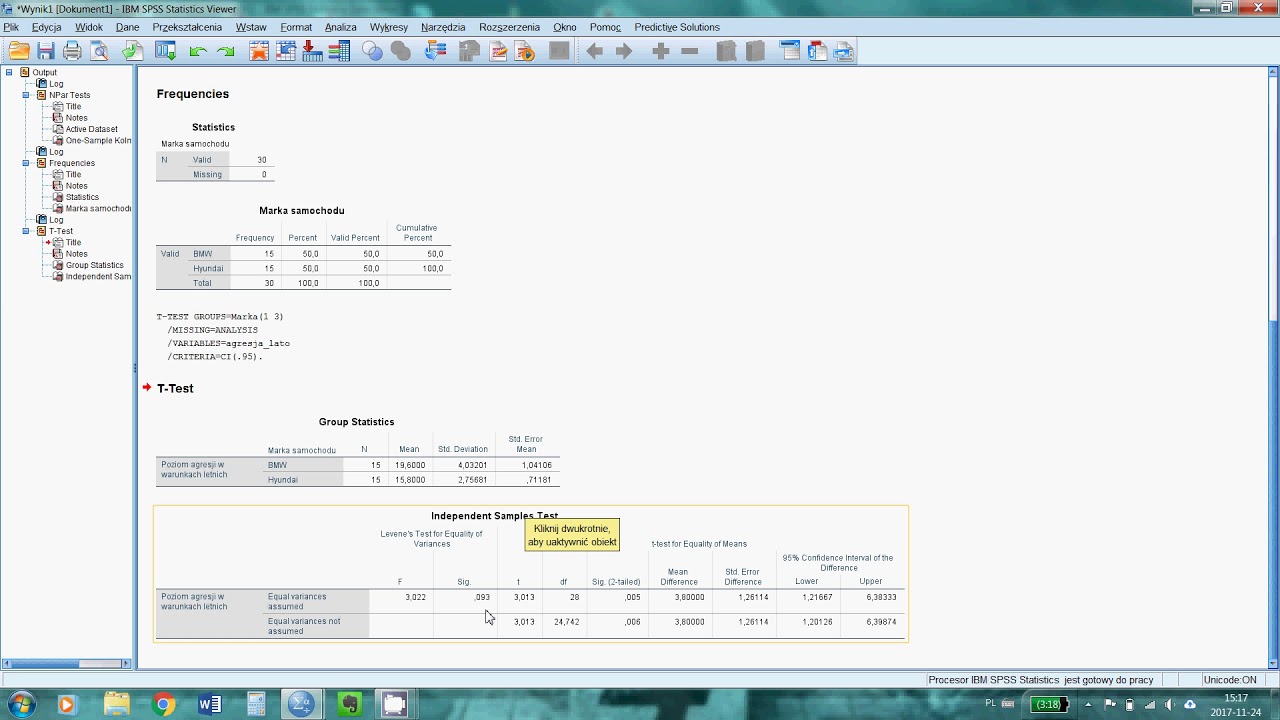Viewport: 1280px width, 720px height.
Task: Open the Narzędzia menu
Action: 443,27
